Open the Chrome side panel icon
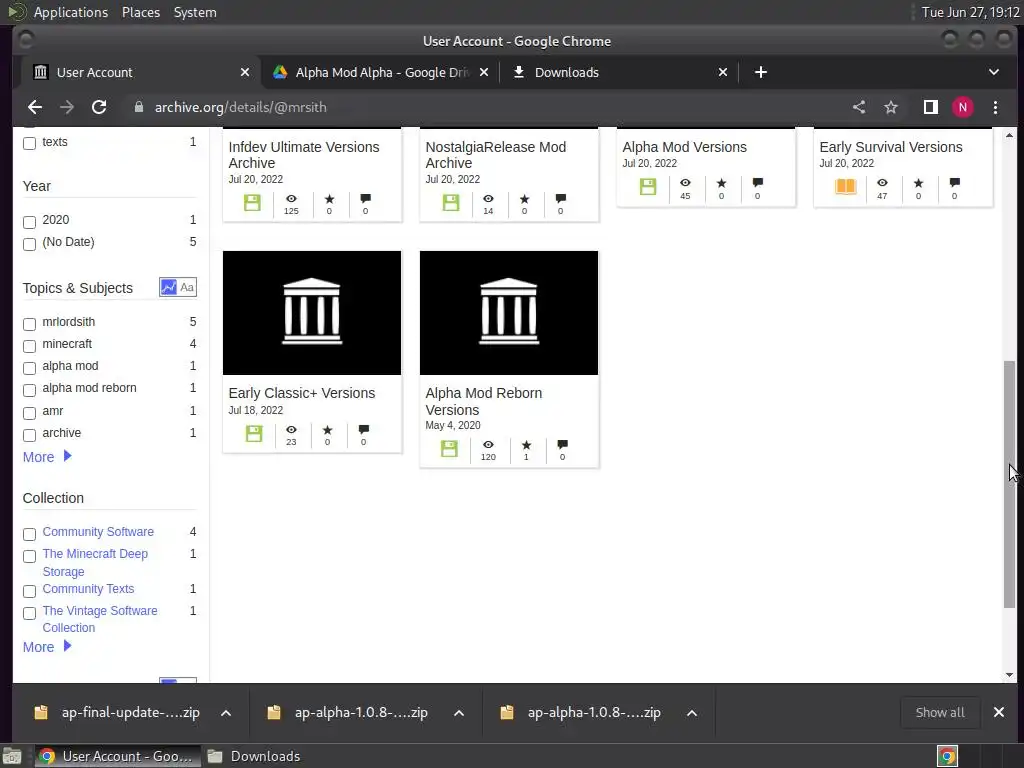1024x768 pixels. pos(931,107)
